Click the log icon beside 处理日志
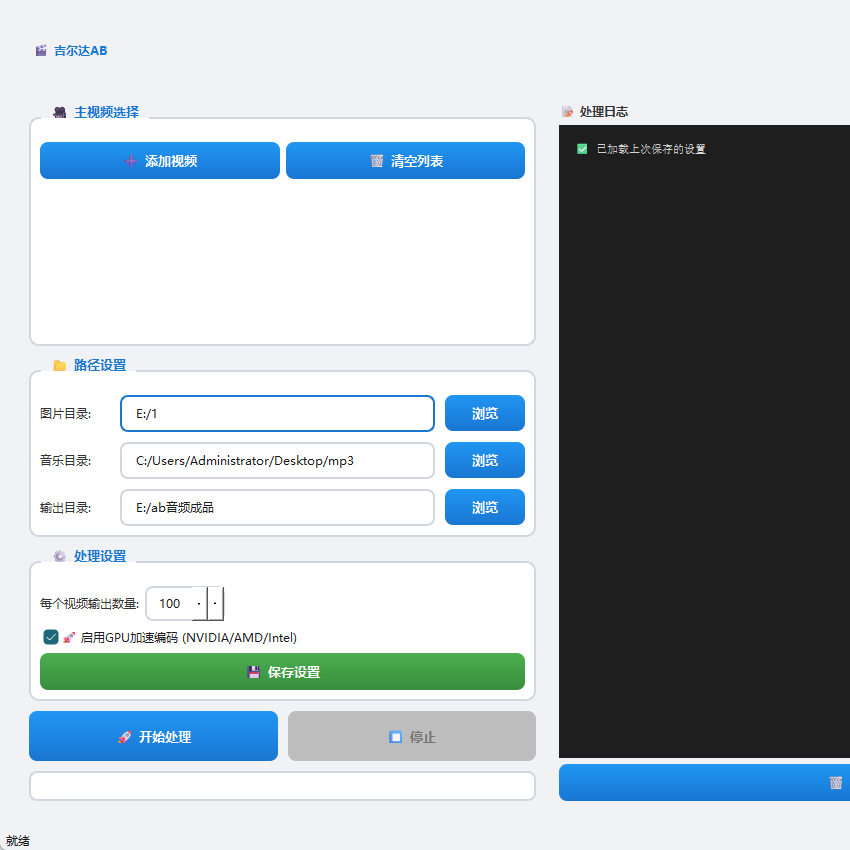The width and height of the screenshot is (850, 850). coord(566,112)
